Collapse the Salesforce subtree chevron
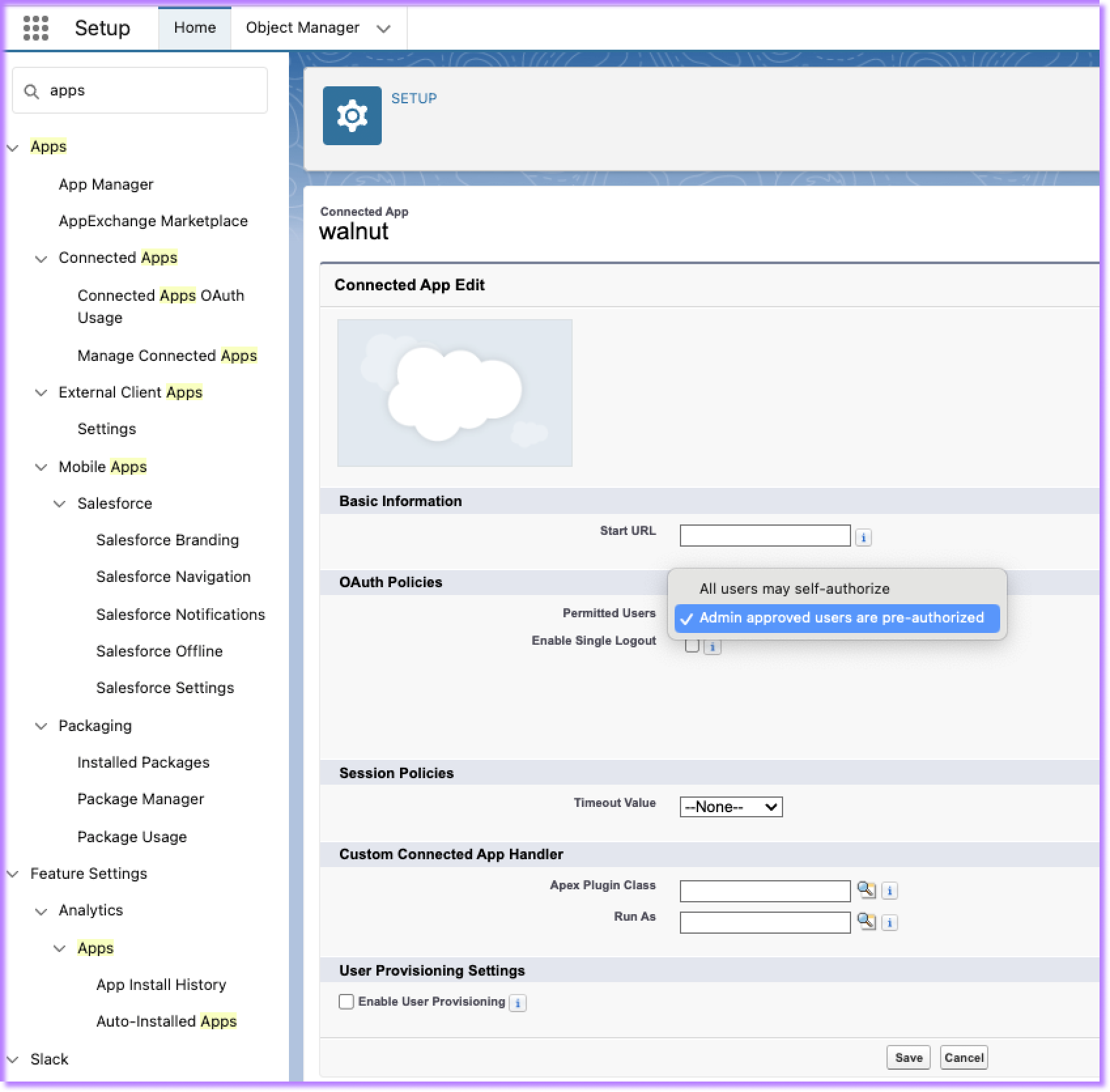The height and width of the screenshot is (1092, 1110). pyautogui.click(x=59, y=504)
